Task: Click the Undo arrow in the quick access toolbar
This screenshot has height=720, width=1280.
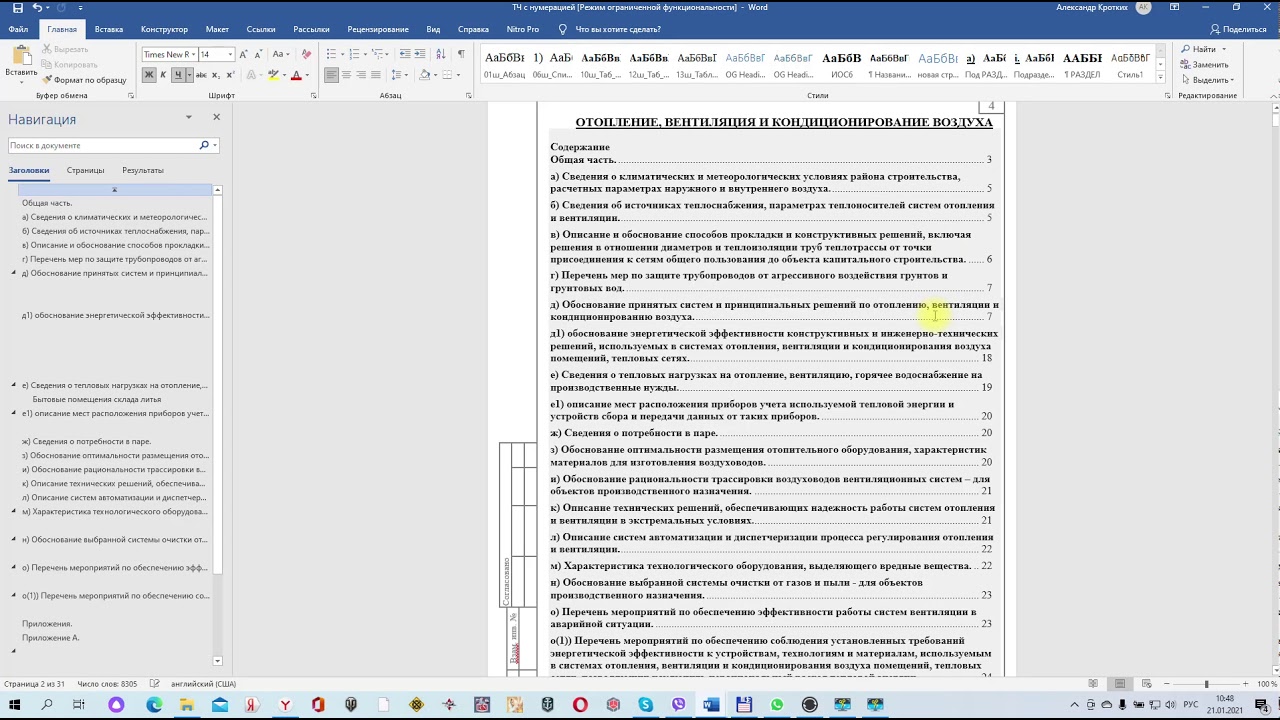Action: point(38,7)
